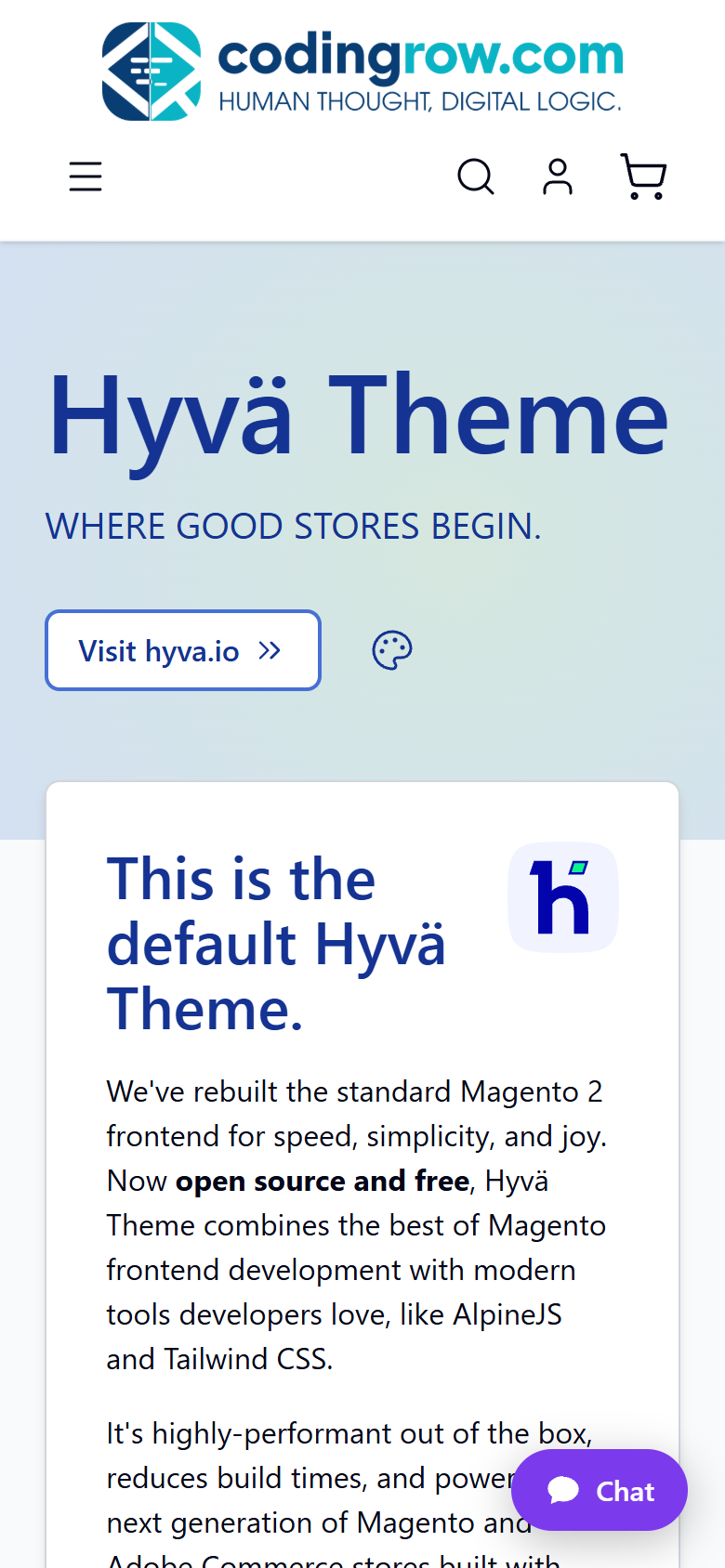Click the Hyvä Theme hero heading
This screenshot has width=725, height=1568.
click(359, 416)
